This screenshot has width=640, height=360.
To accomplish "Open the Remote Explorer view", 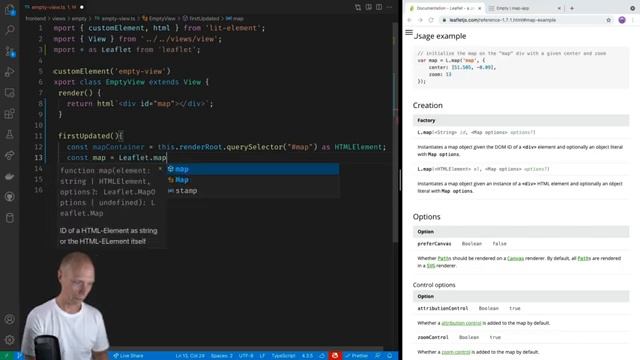I will tap(9, 93).
